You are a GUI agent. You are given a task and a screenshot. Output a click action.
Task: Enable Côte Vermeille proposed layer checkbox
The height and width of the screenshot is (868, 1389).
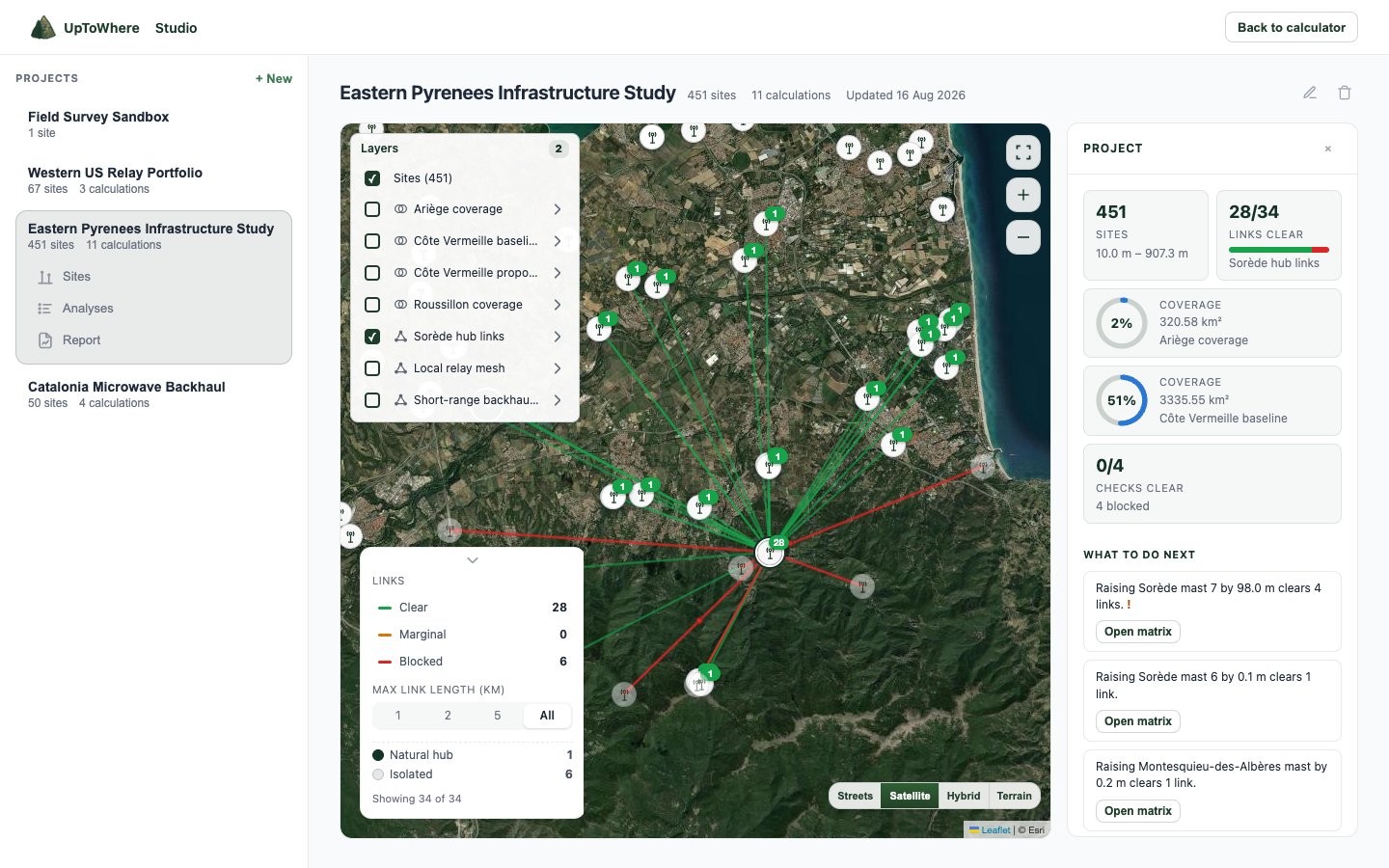(372, 273)
